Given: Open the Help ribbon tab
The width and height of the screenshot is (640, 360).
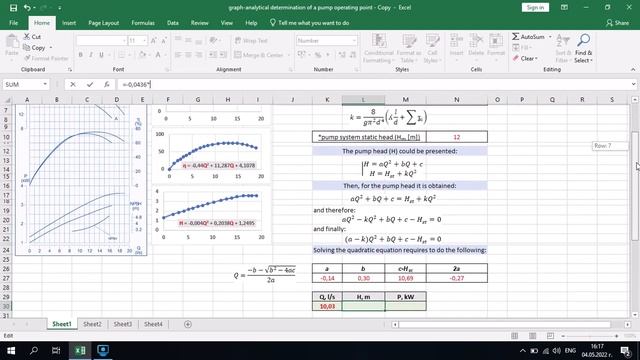Looking at the screenshot, I should [x=251, y=23].
